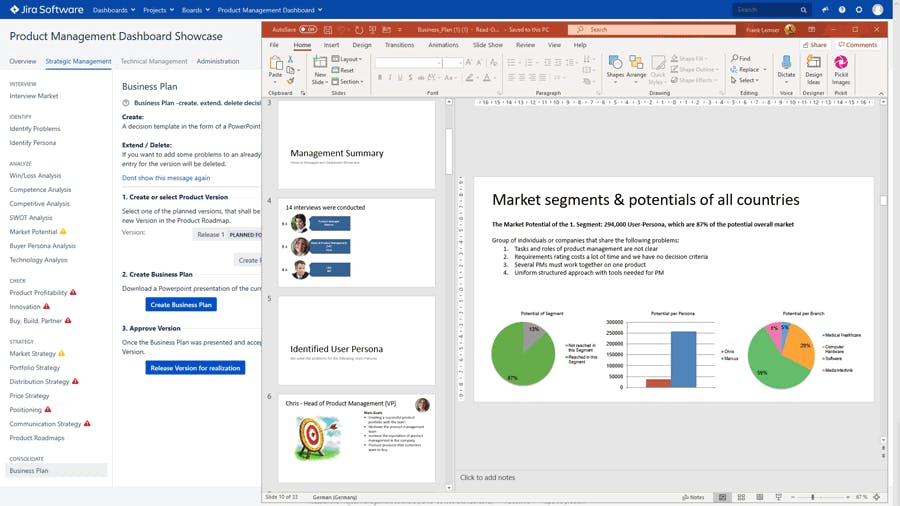The image size is (900, 506).
Task: Open the Jira Projects dropdown
Action: pos(157,10)
